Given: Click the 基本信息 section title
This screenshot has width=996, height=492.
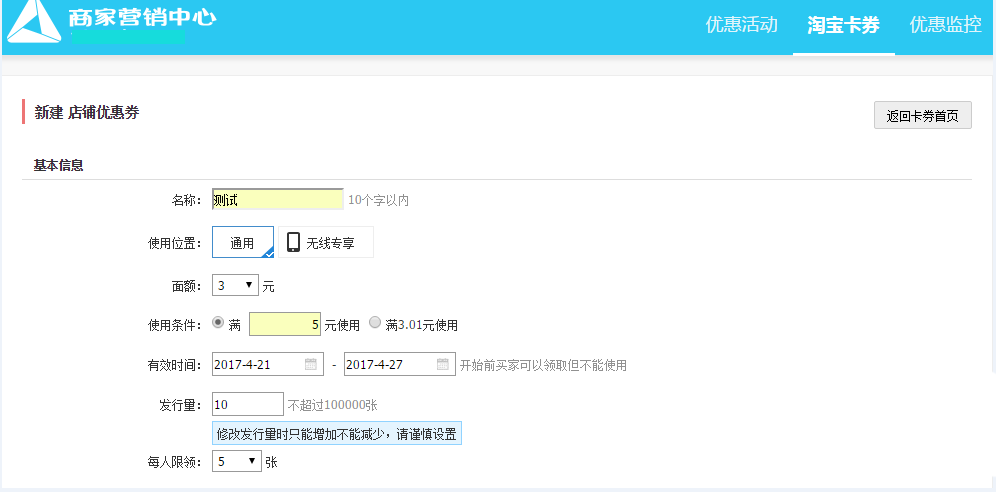Looking at the screenshot, I should [58, 166].
